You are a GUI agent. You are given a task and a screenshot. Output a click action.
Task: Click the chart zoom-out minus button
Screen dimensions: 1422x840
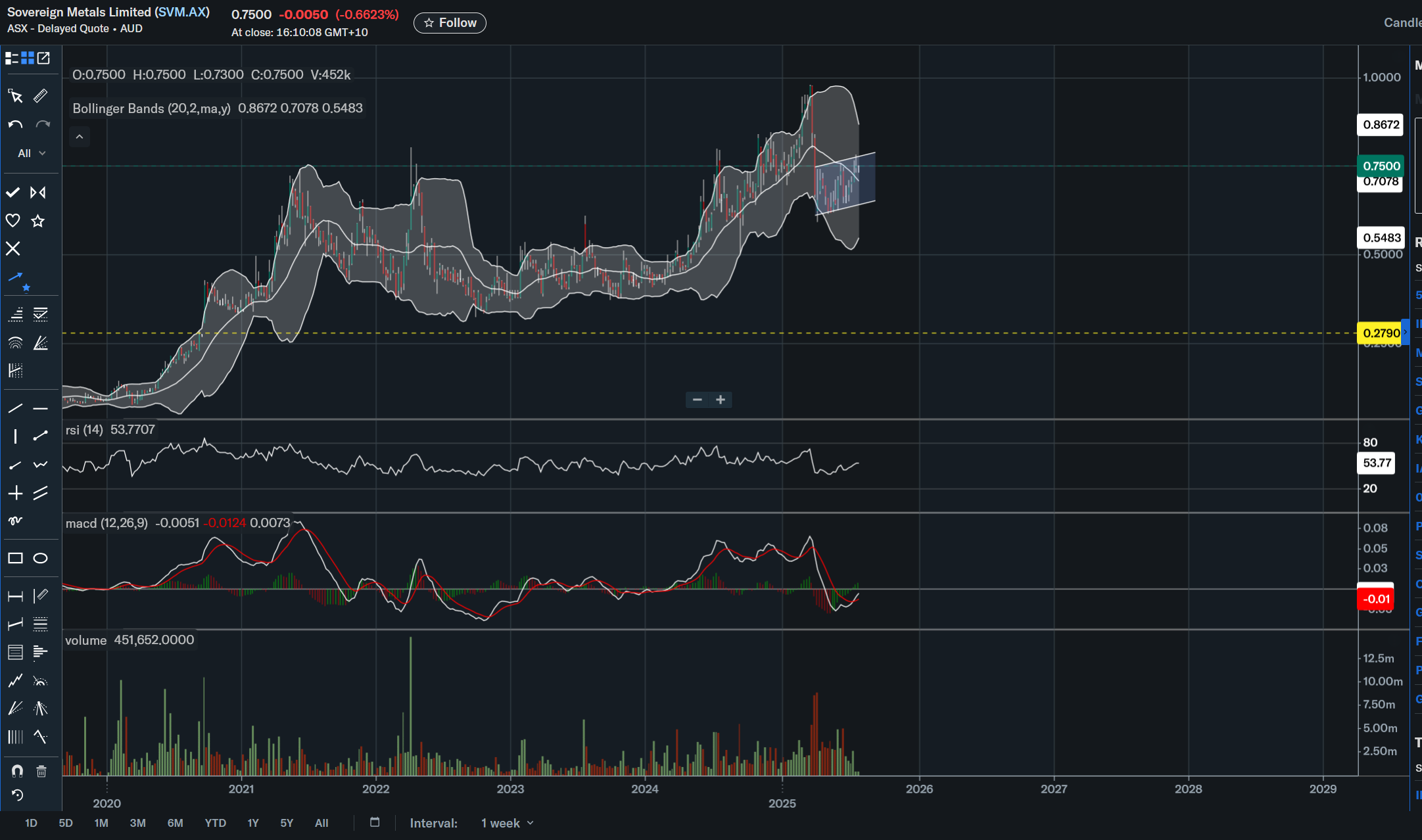[x=698, y=400]
